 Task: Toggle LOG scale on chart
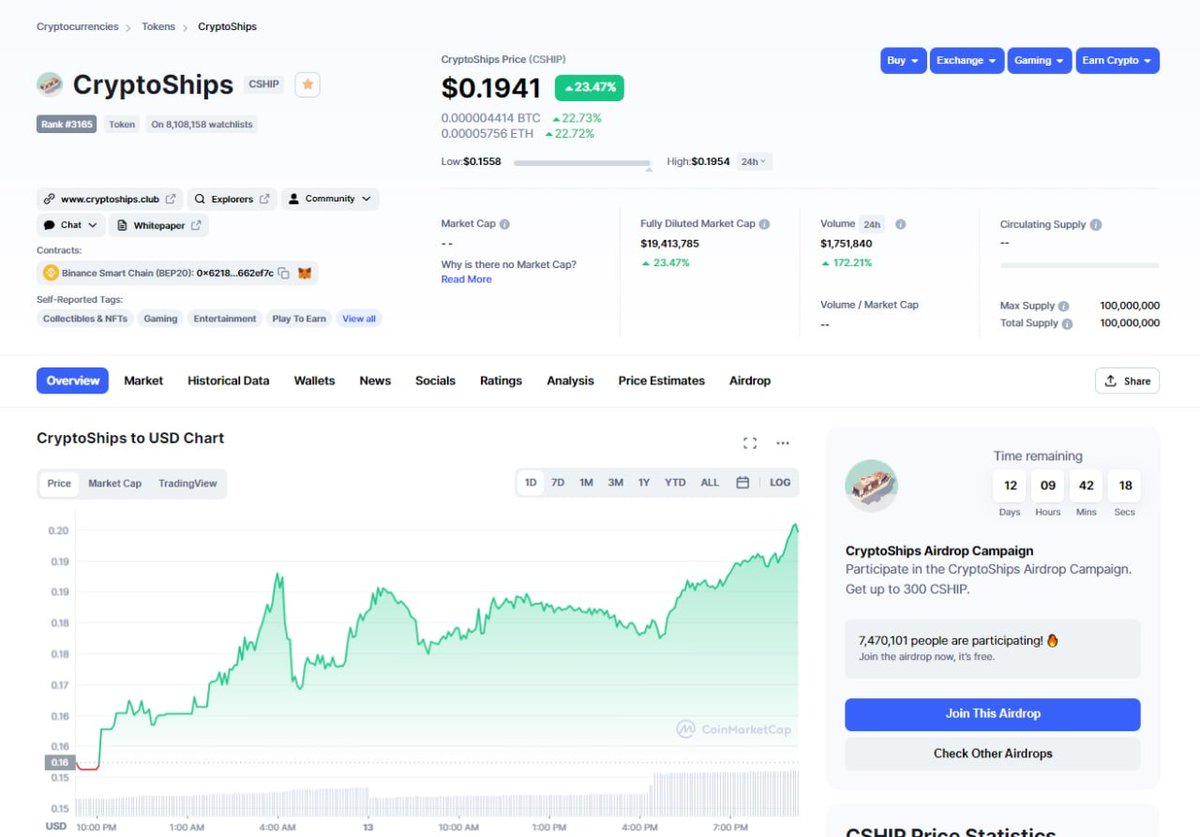click(780, 482)
